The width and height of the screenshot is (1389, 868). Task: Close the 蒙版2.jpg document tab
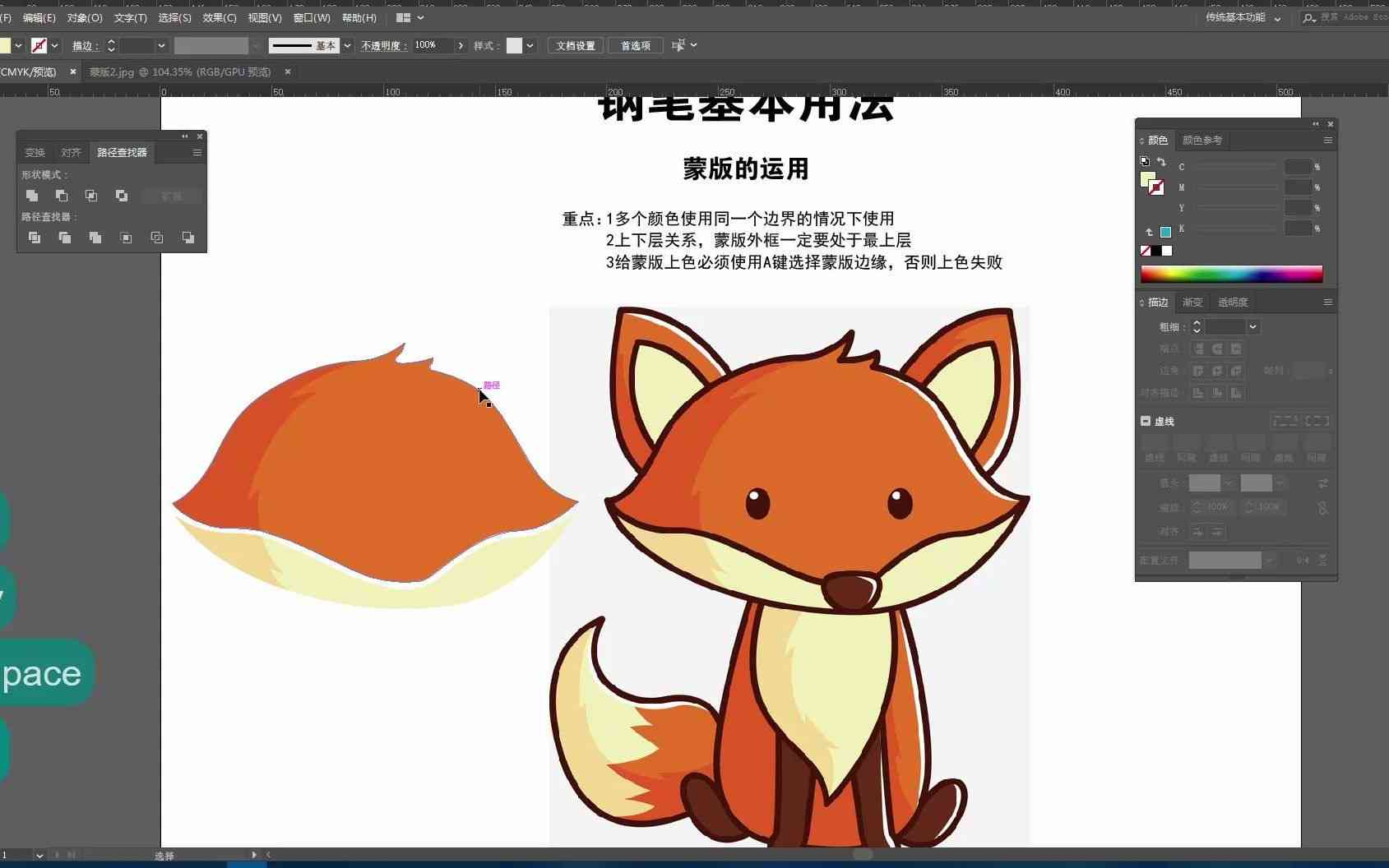click(x=288, y=72)
